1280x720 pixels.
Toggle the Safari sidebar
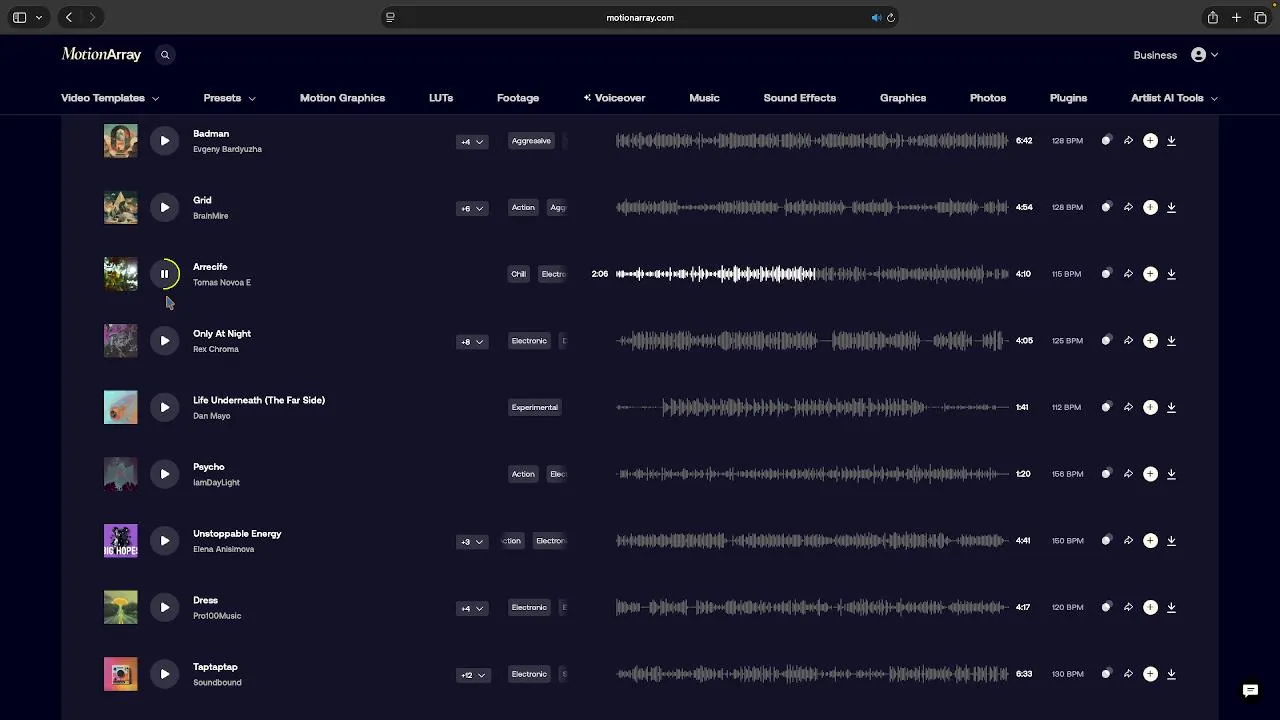click(x=19, y=17)
